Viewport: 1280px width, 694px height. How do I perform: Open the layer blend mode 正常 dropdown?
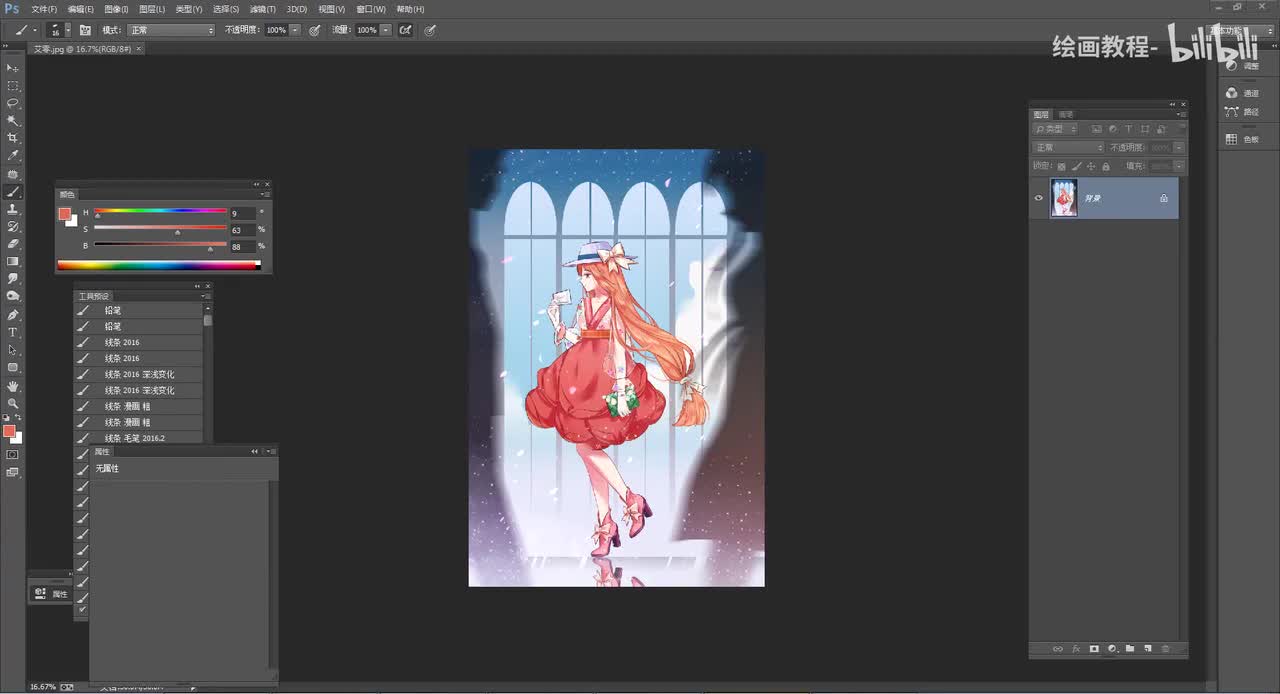[x=1069, y=148]
